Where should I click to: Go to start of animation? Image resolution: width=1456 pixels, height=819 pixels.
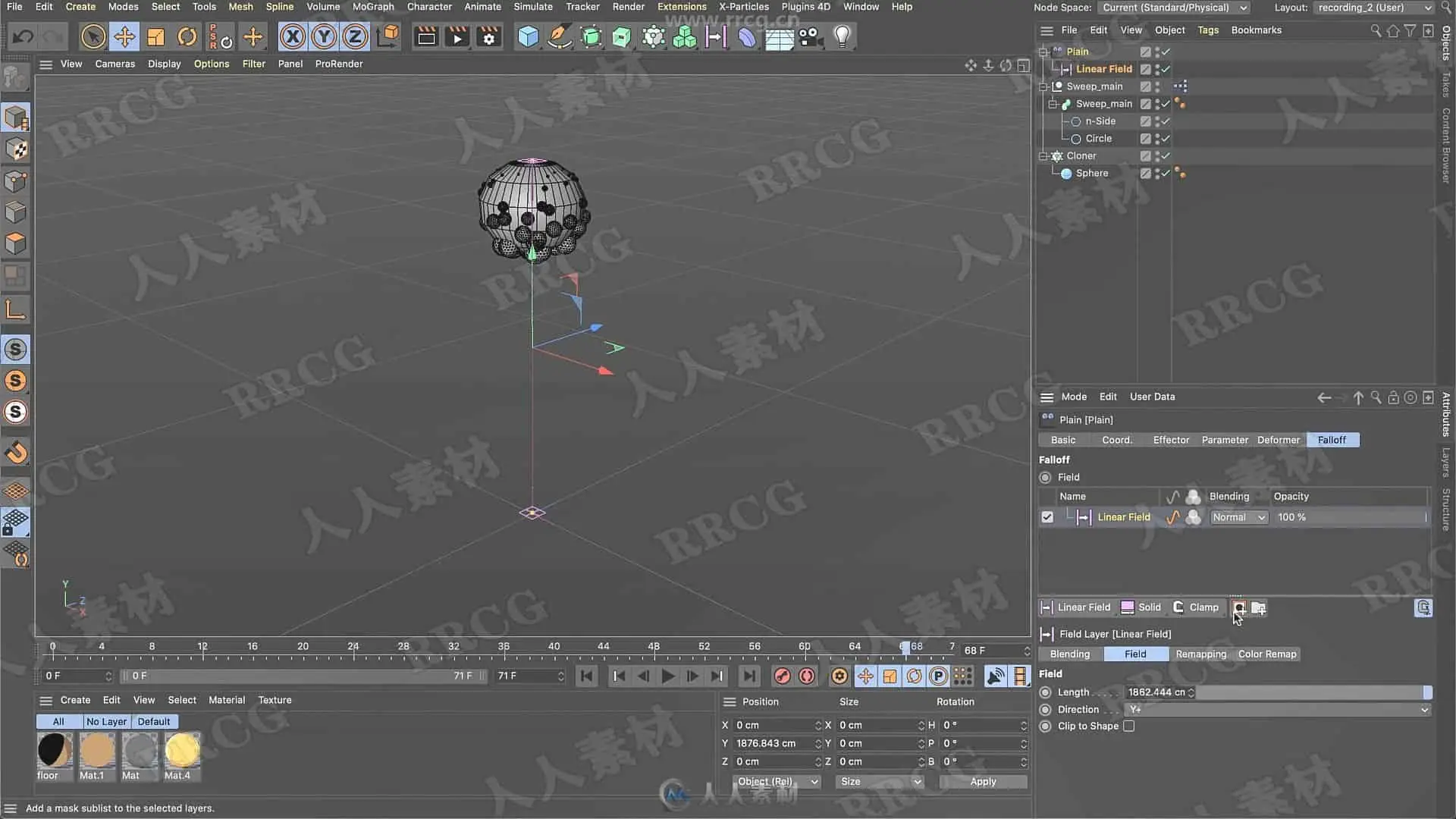tap(586, 676)
